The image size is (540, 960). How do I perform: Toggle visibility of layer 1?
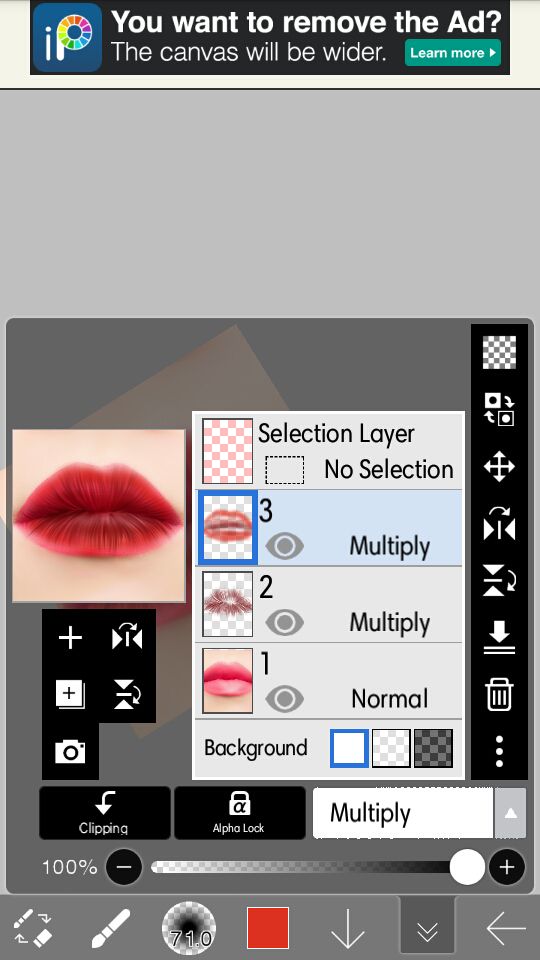tap(284, 699)
